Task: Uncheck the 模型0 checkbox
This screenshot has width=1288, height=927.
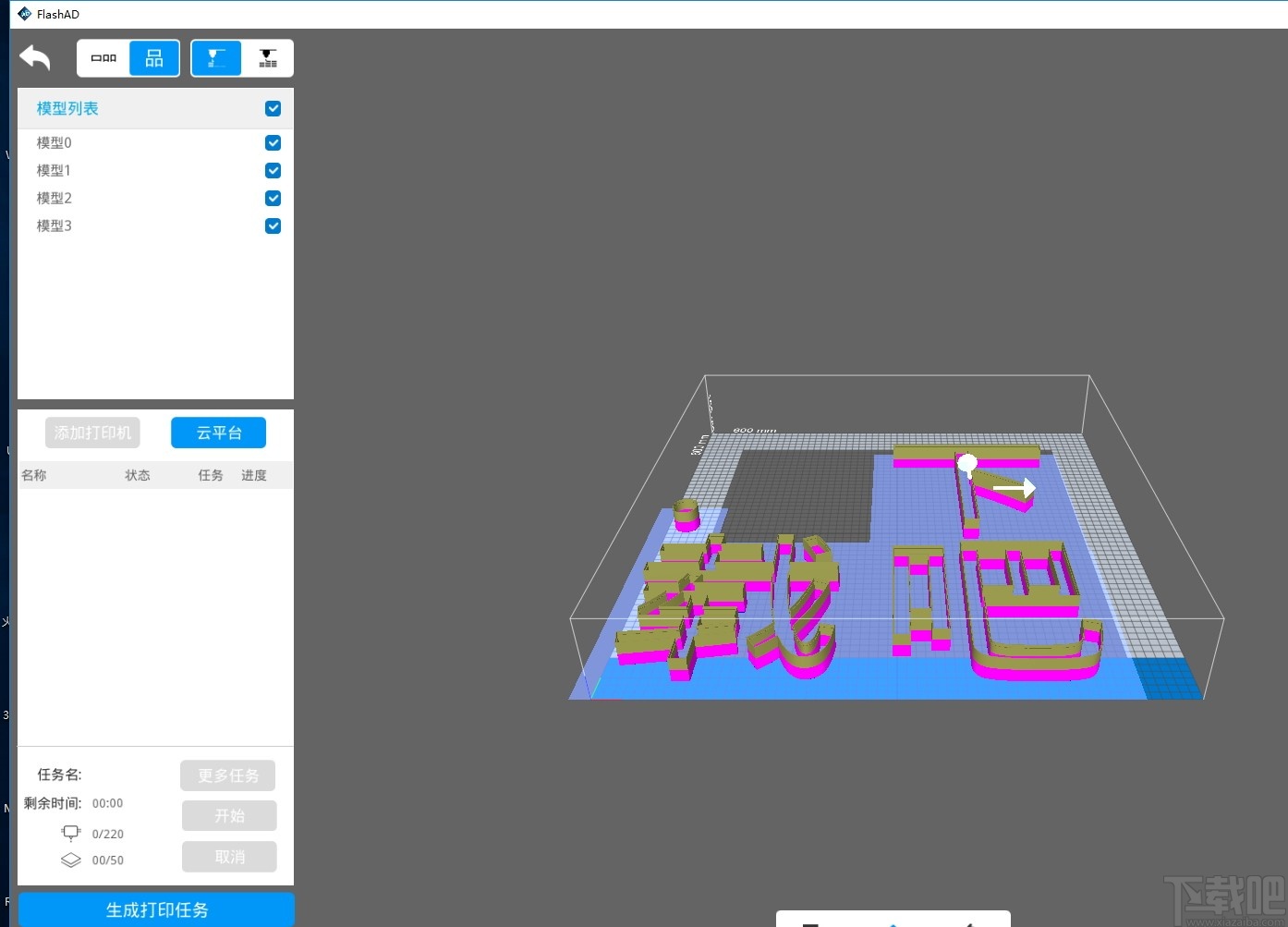Action: [273, 142]
